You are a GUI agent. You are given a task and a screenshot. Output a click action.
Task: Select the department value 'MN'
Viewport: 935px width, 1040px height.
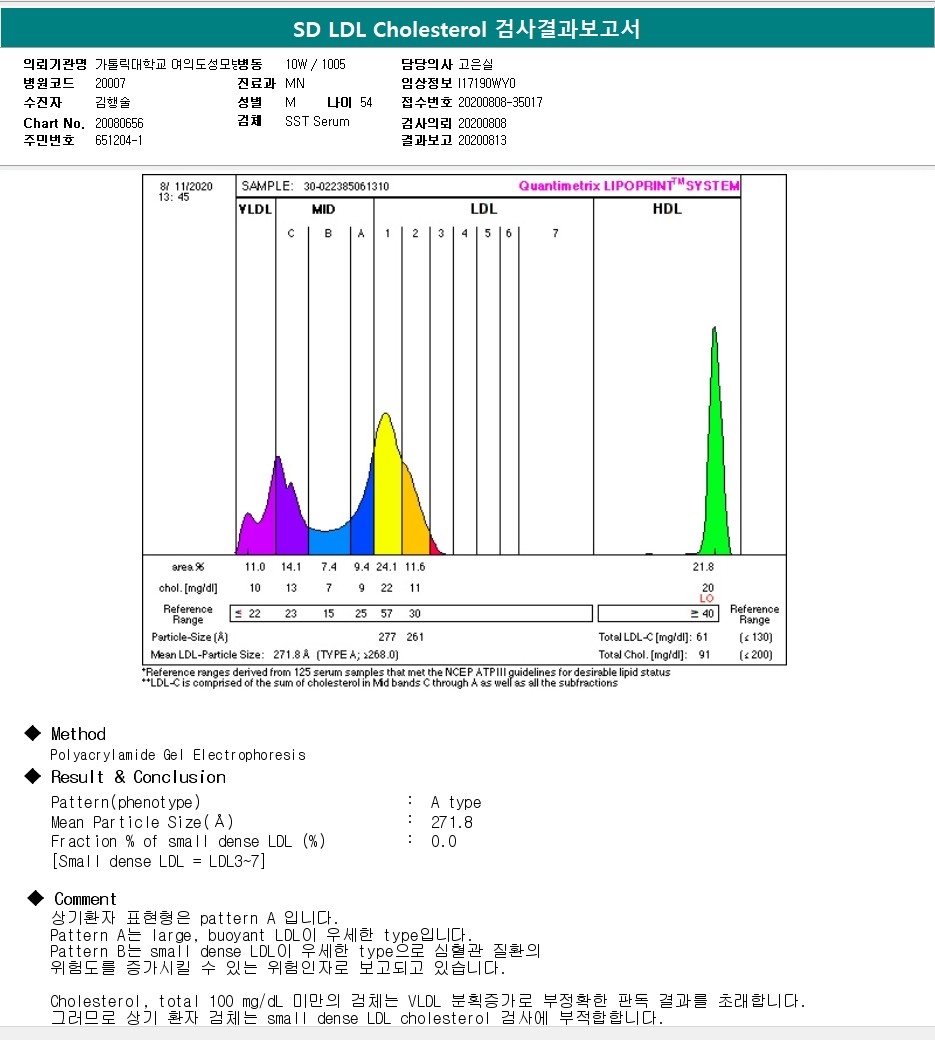point(295,83)
